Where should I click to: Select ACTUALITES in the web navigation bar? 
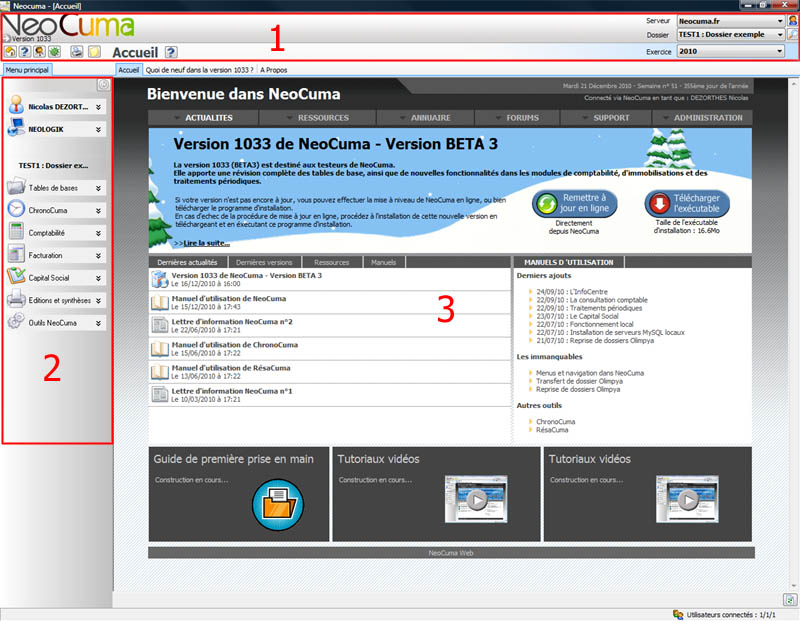pyautogui.click(x=204, y=118)
